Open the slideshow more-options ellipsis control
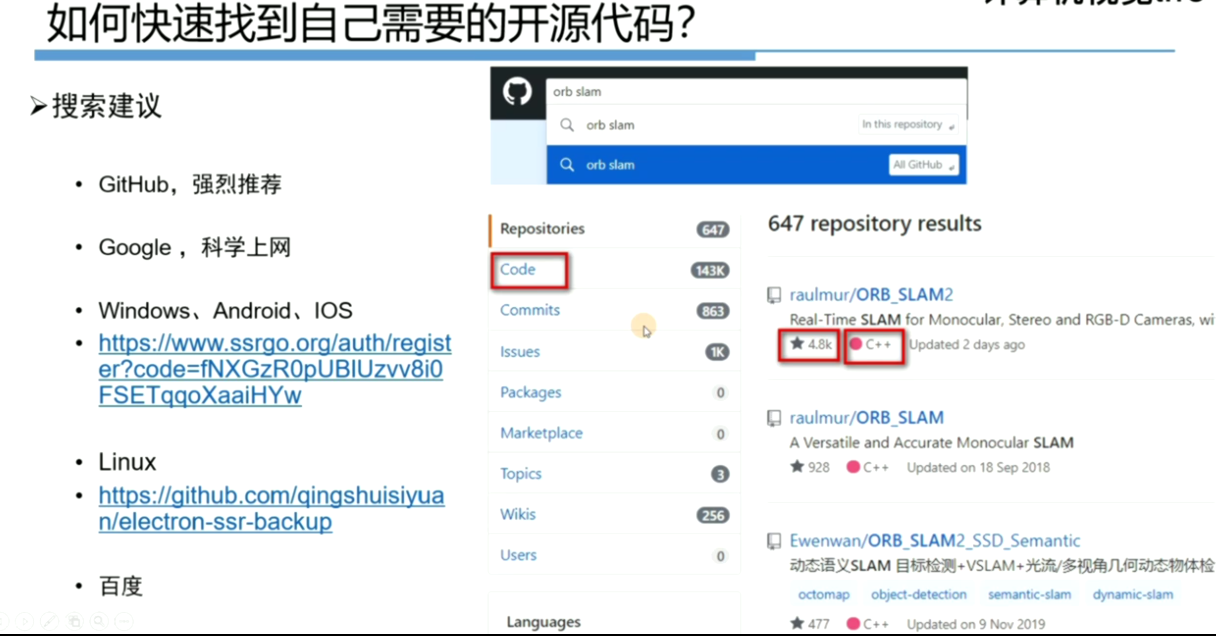This screenshot has width=1216, height=636. [124, 621]
